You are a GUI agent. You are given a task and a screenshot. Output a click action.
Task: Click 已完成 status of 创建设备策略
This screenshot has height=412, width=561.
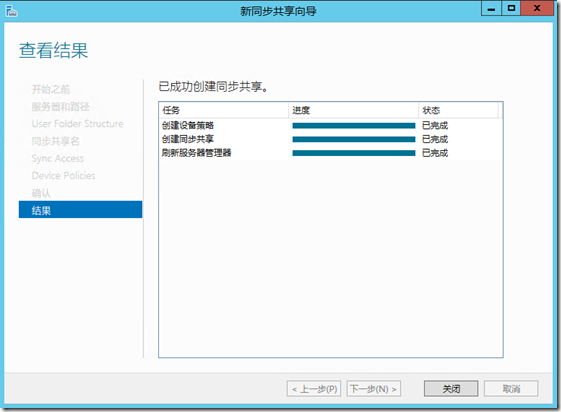click(x=435, y=126)
